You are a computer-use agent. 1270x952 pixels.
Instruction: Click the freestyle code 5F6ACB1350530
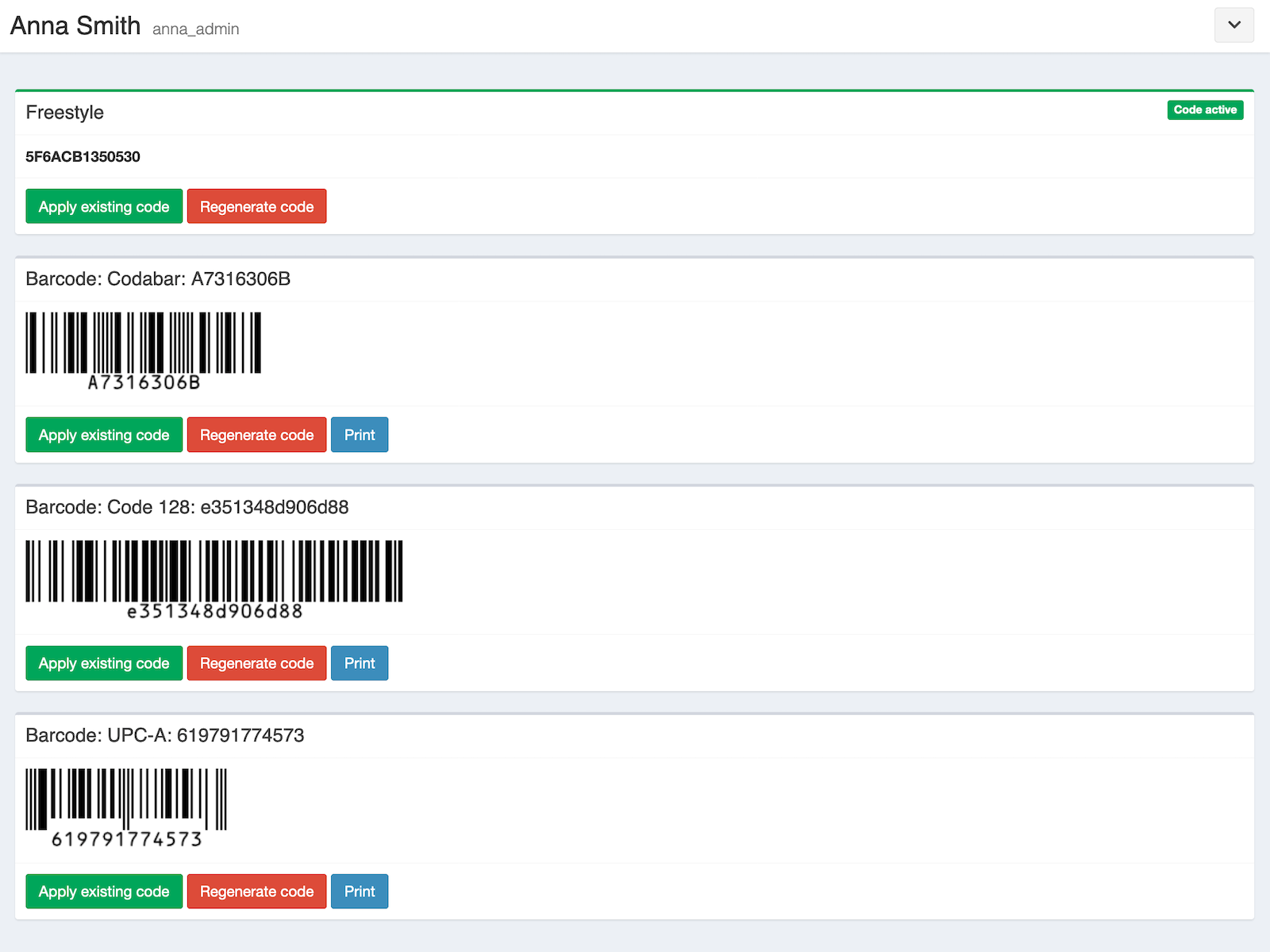click(x=83, y=156)
